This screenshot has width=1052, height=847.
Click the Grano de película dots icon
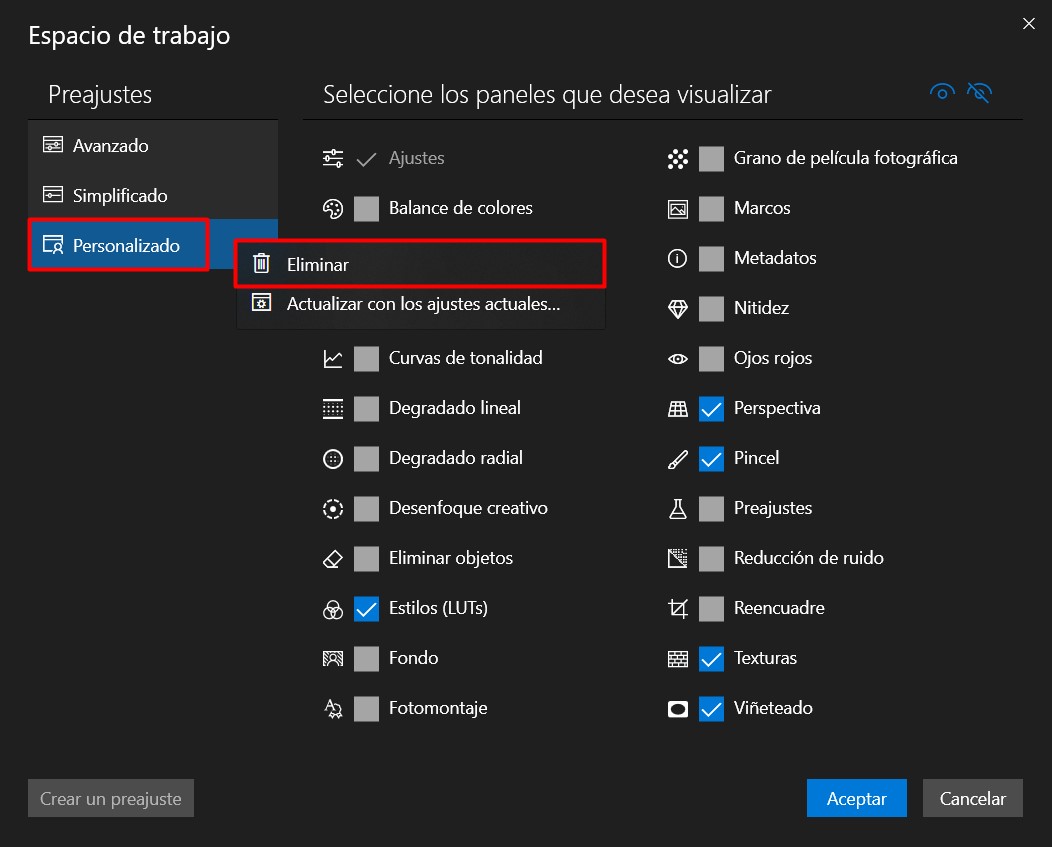click(678, 158)
